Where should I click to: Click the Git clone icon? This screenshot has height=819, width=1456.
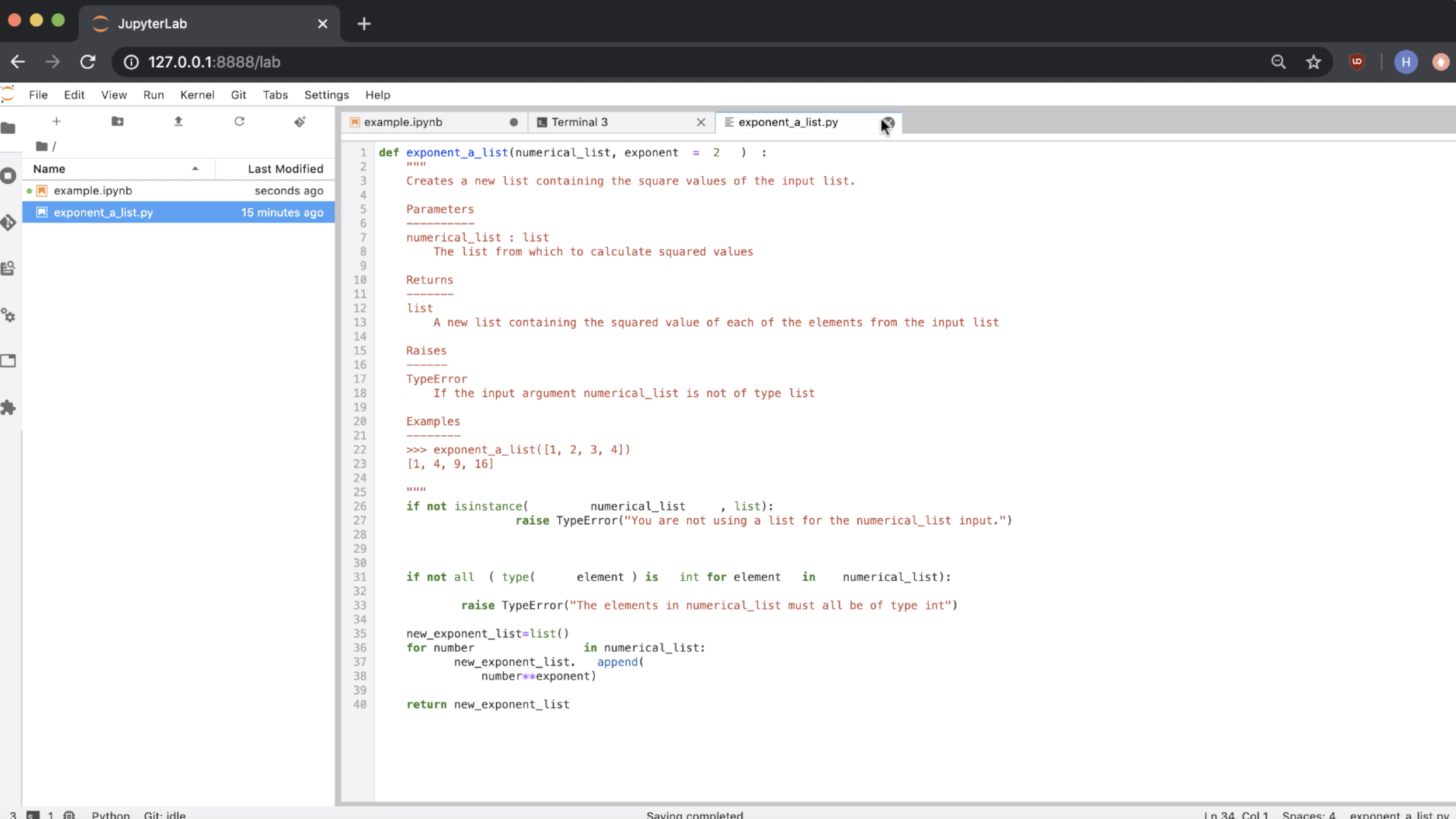pyautogui.click(x=300, y=121)
